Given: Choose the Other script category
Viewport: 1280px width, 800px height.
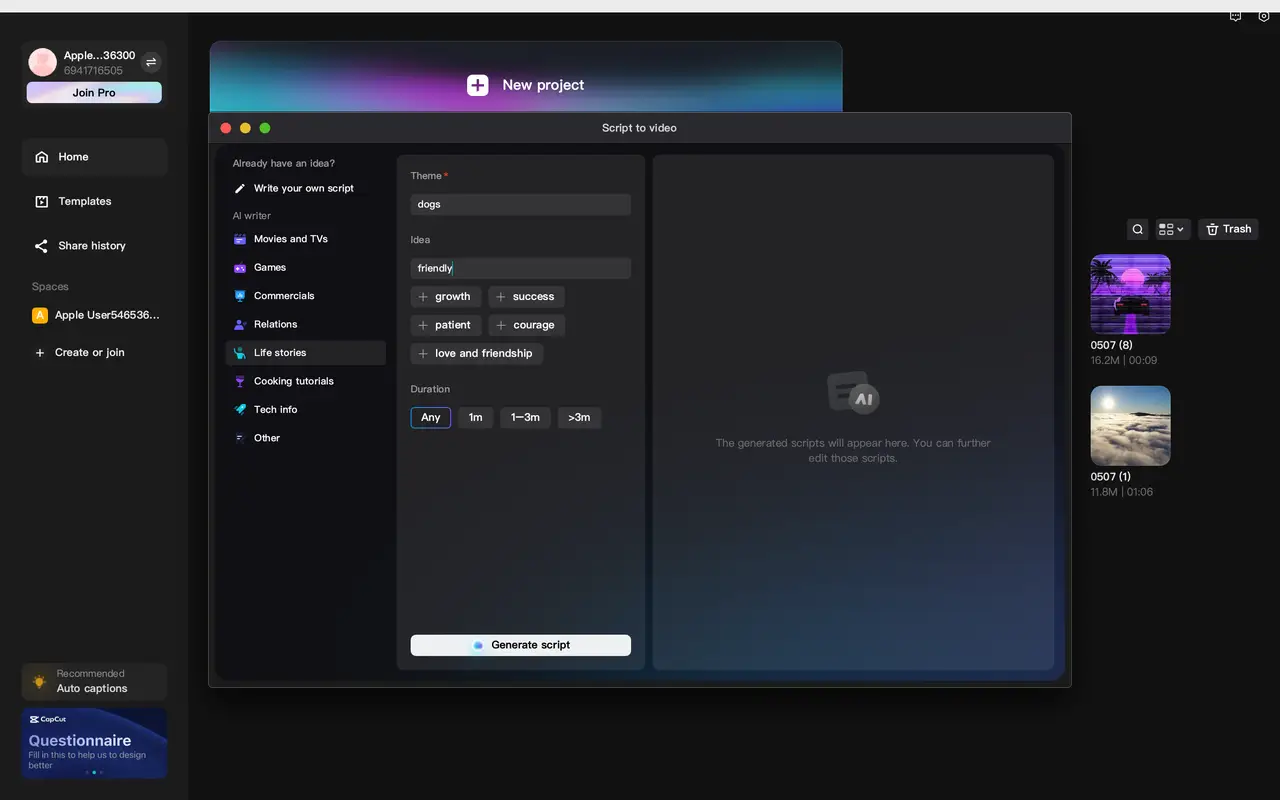Looking at the screenshot, I should [305, 438].
